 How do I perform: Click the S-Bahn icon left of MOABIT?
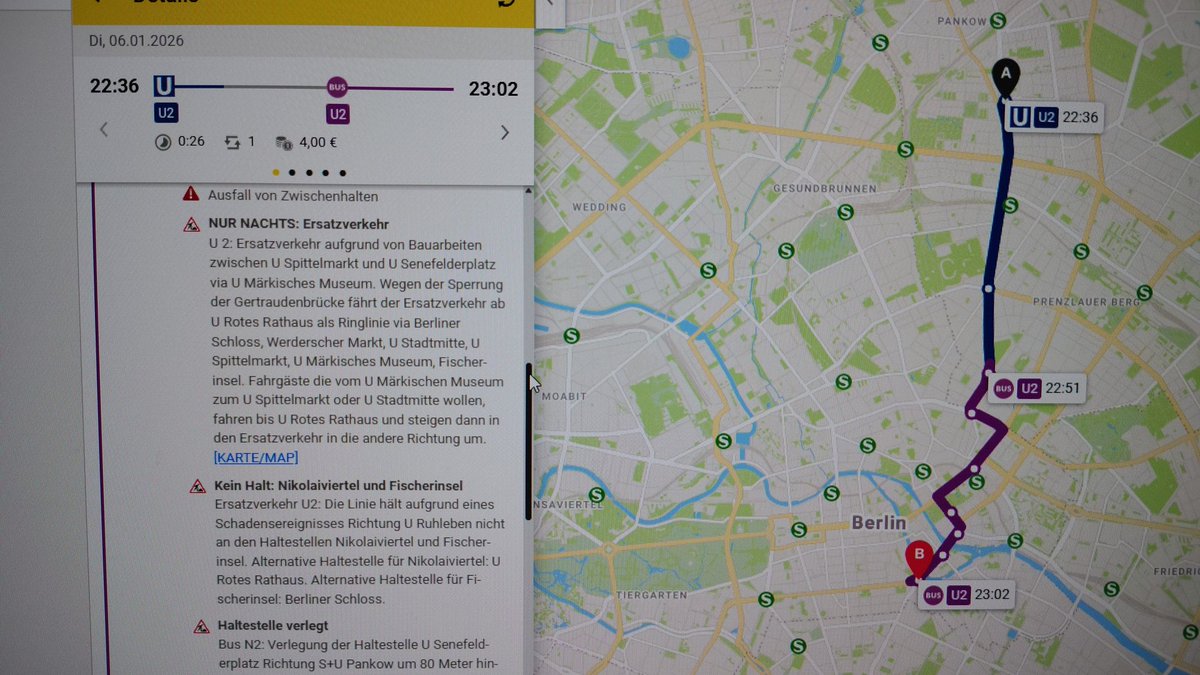[x=571, y=336]
